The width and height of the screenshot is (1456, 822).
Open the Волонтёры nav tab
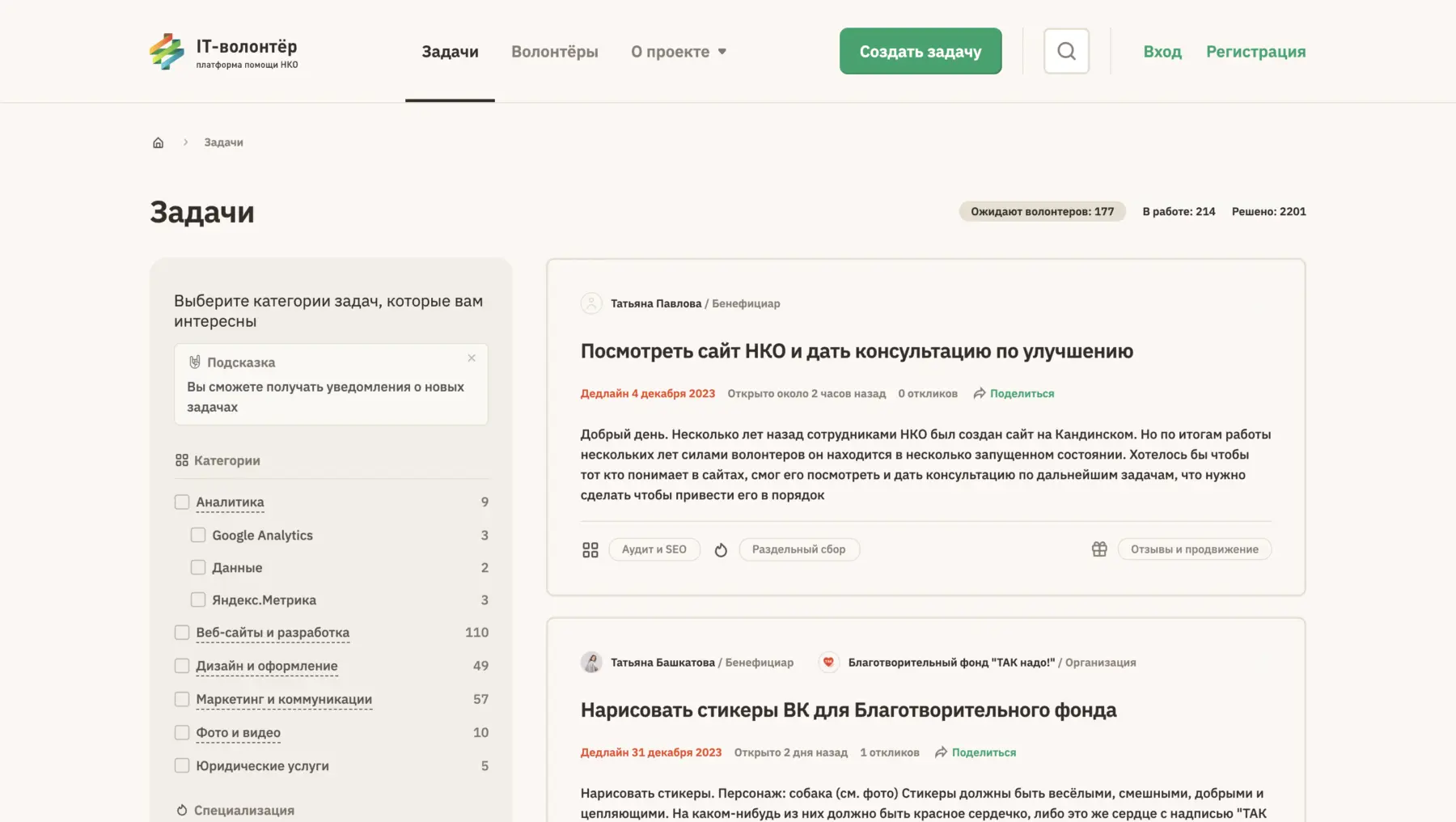point(555,52)
